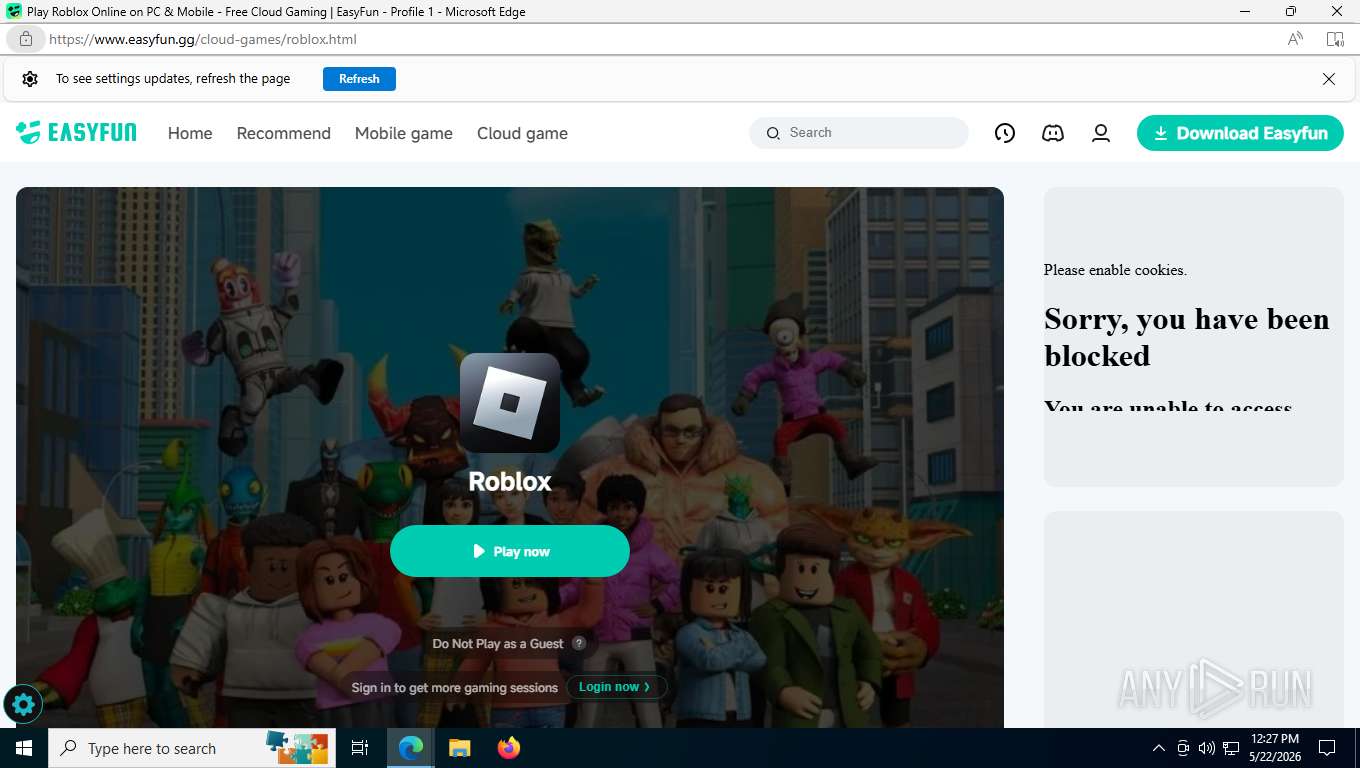This screenshot has width=1360, height=768.
Task: Click the site lock icon in address bar
Action: pos(26,39)
